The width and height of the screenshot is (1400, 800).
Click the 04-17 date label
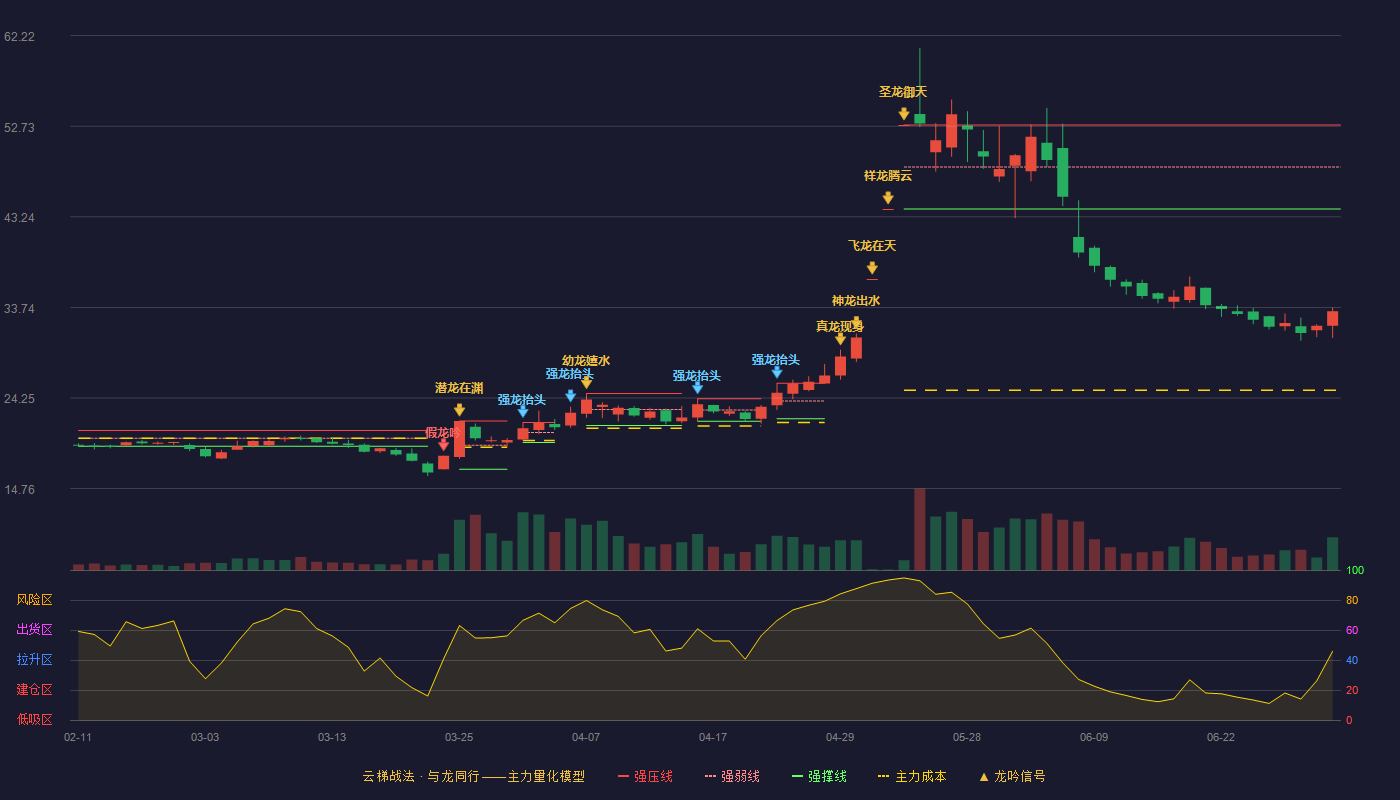point(713,737)
